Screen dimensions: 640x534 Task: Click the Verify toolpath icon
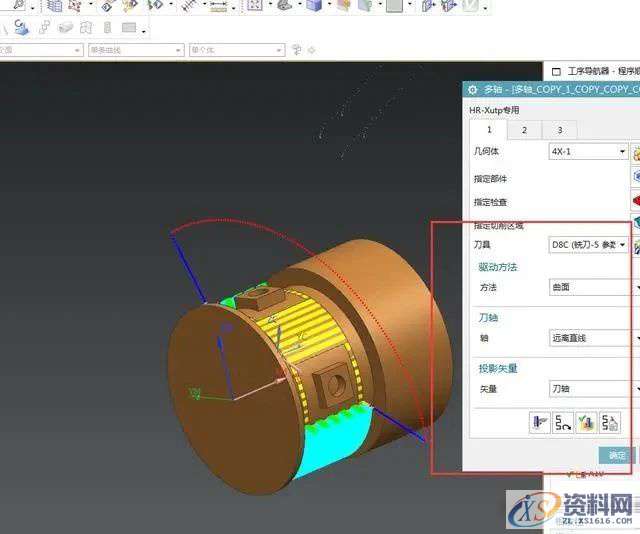coord(587,422)
